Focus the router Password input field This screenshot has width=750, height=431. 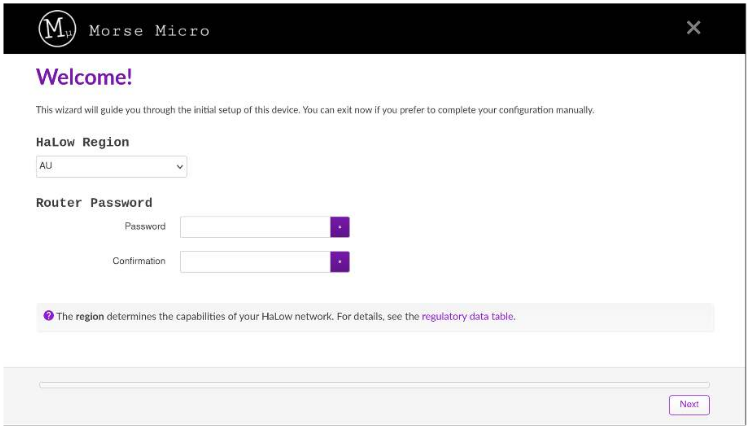tap(255, 227)
